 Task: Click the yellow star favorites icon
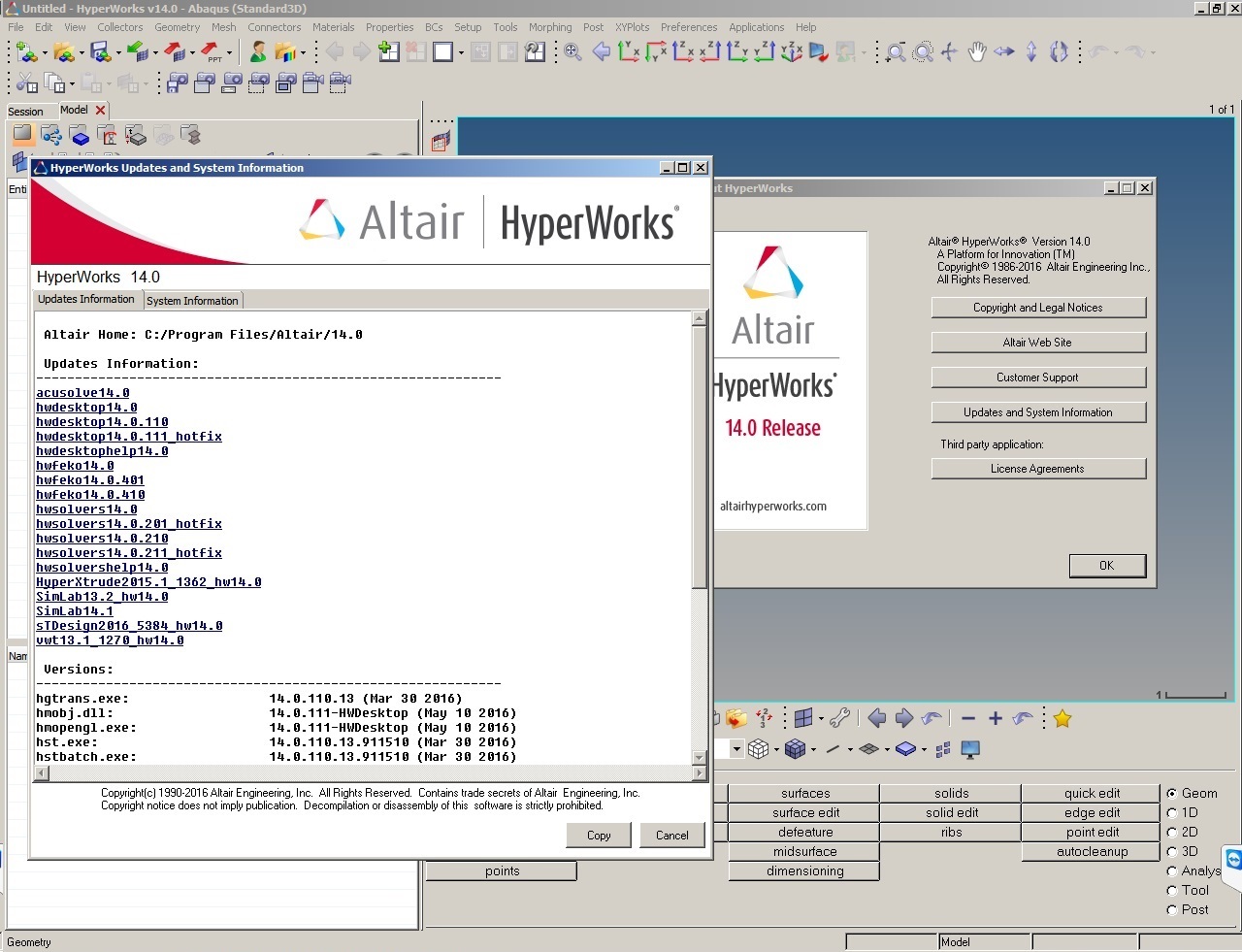1062,718
